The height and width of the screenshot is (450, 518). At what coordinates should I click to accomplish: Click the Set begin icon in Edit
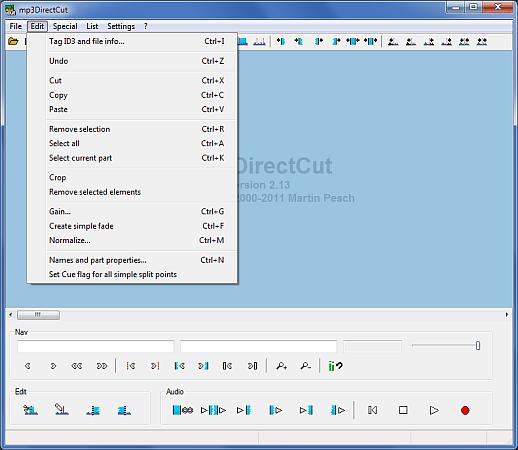point(93,410)
